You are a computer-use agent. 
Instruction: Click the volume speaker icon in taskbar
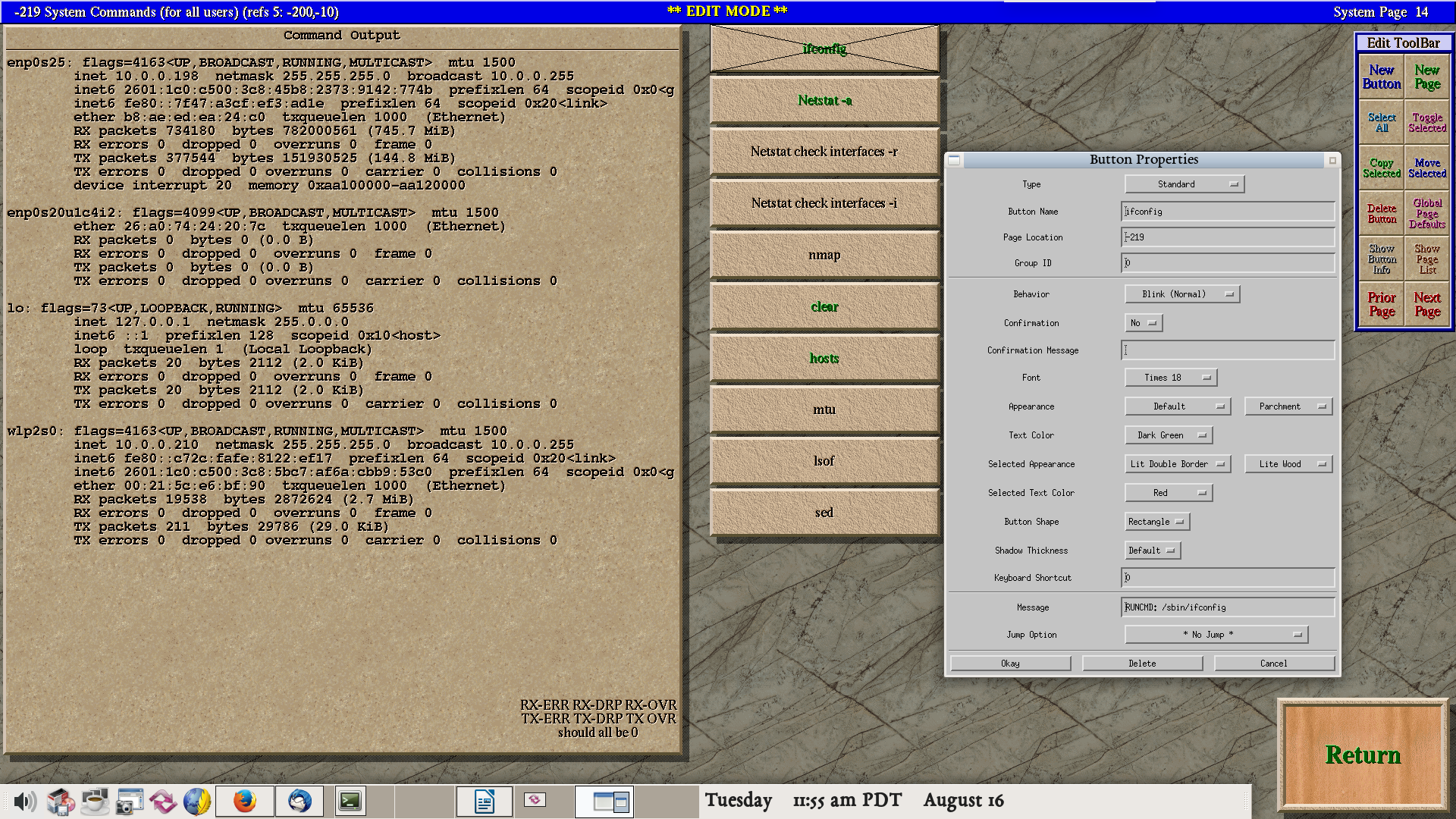[24, 802]
